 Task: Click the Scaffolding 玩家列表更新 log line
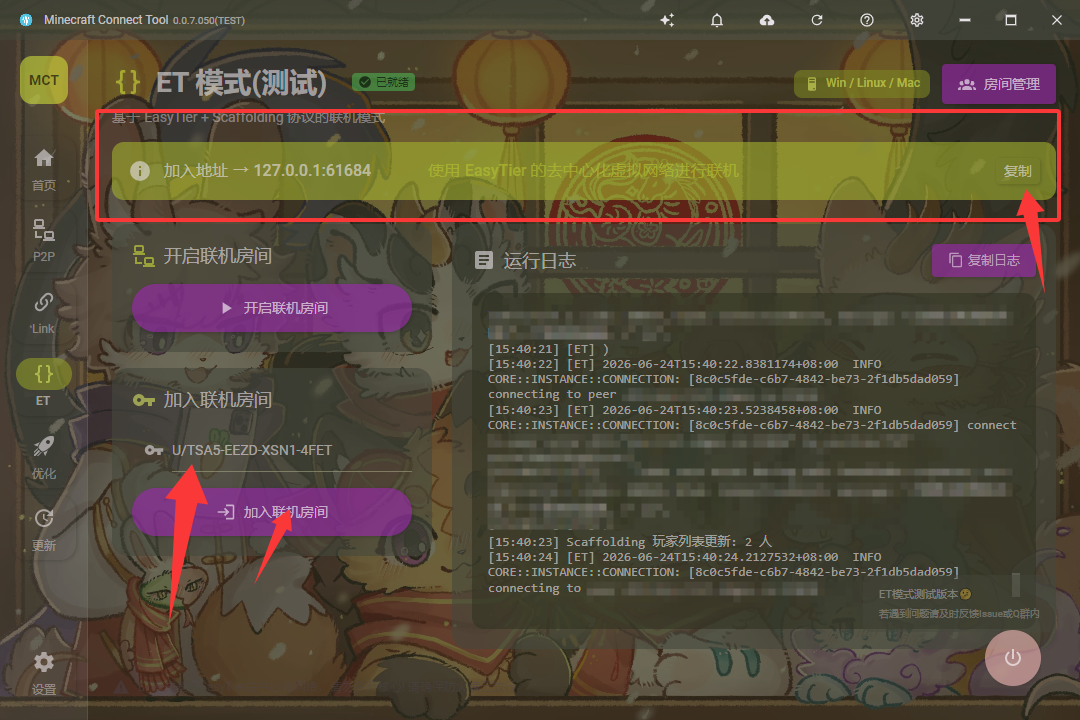pos(630,542)
